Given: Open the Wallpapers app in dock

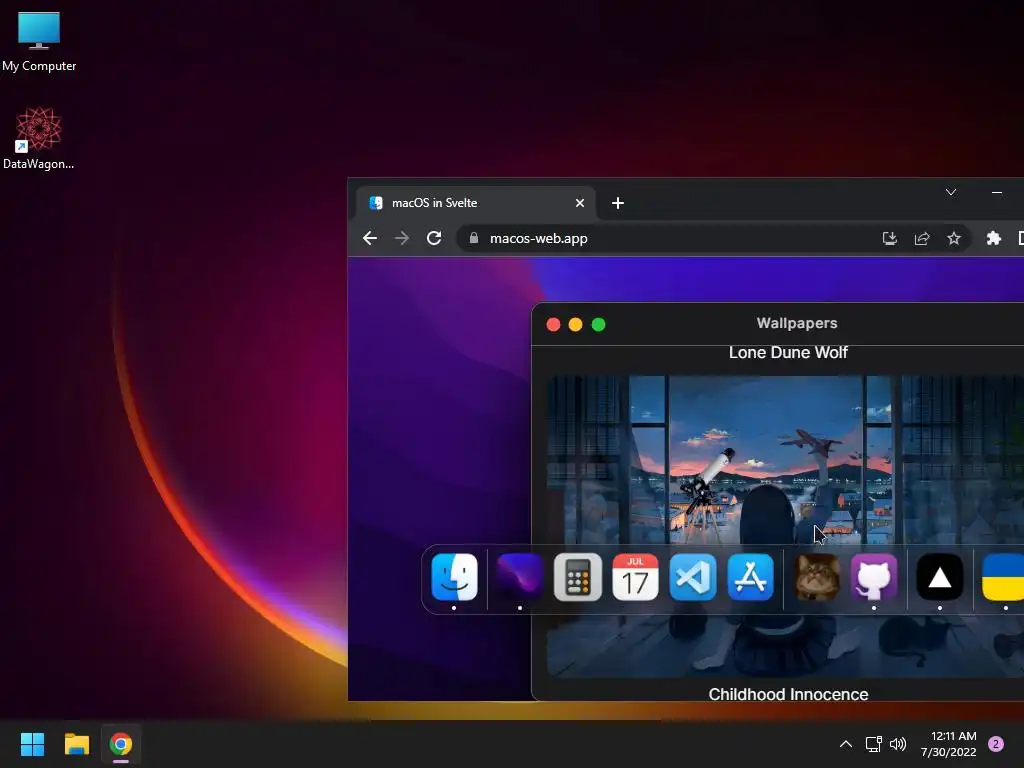Looking at the screenshot, I should tap(519, 577).
